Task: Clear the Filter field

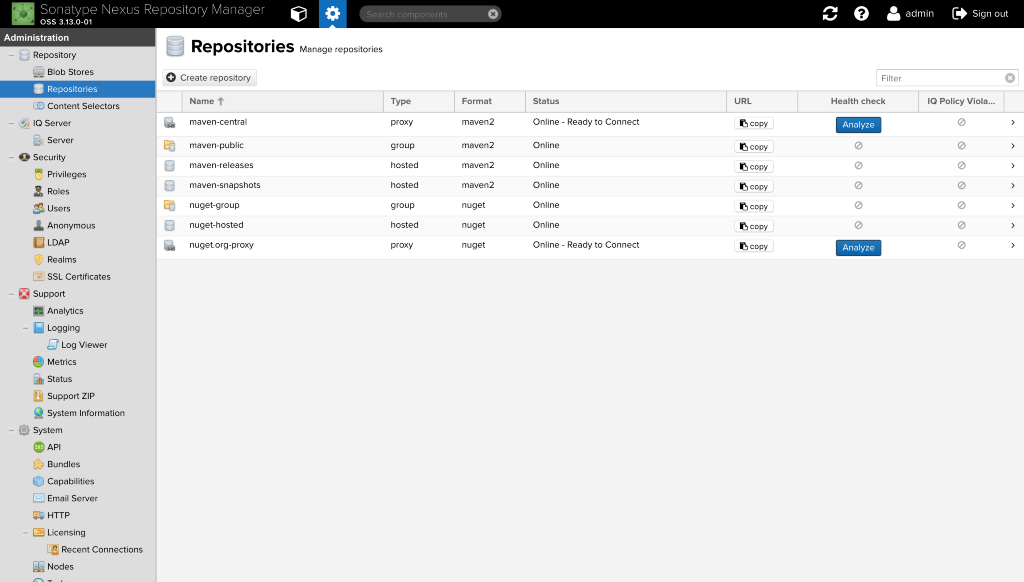Action: [x=1010, y=78]
